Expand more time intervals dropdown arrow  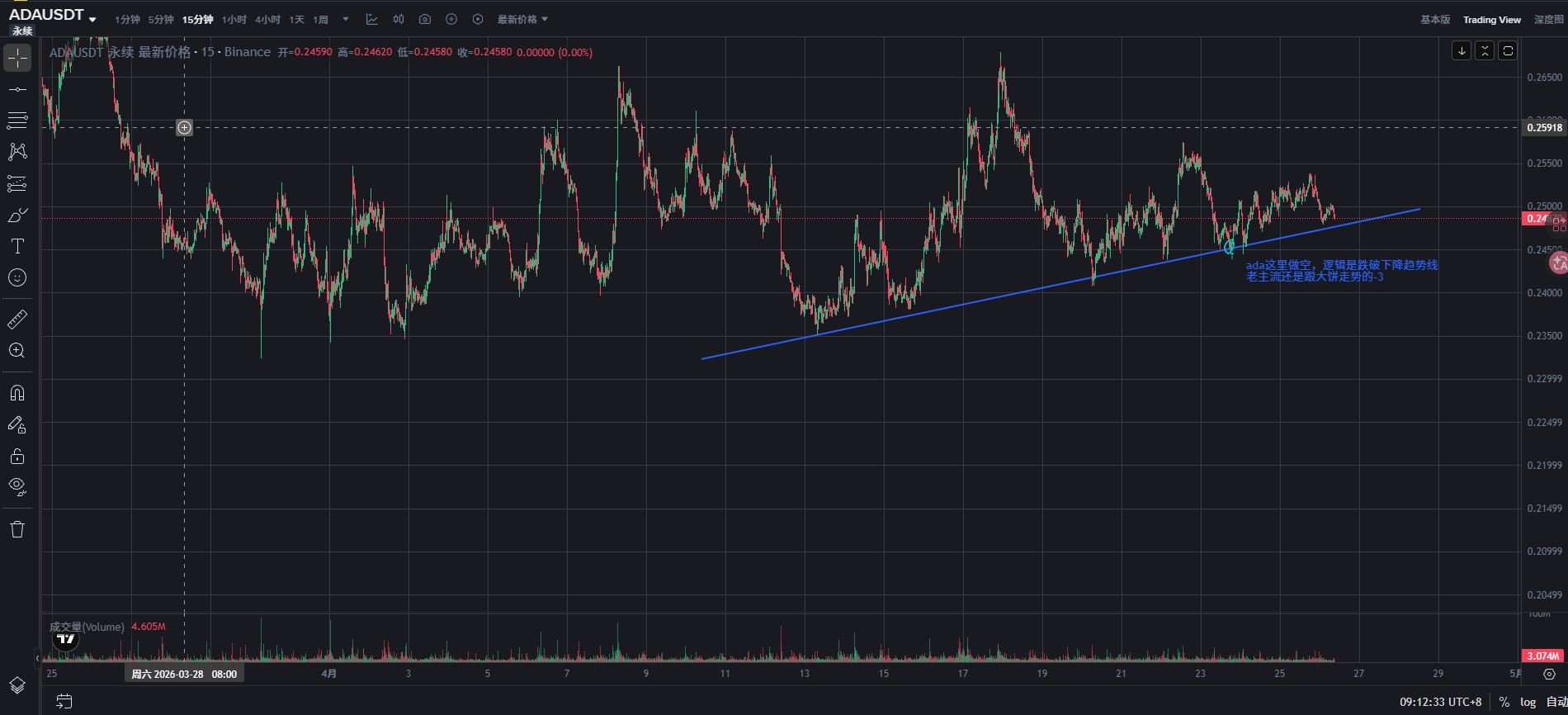[x=346, y=19]
